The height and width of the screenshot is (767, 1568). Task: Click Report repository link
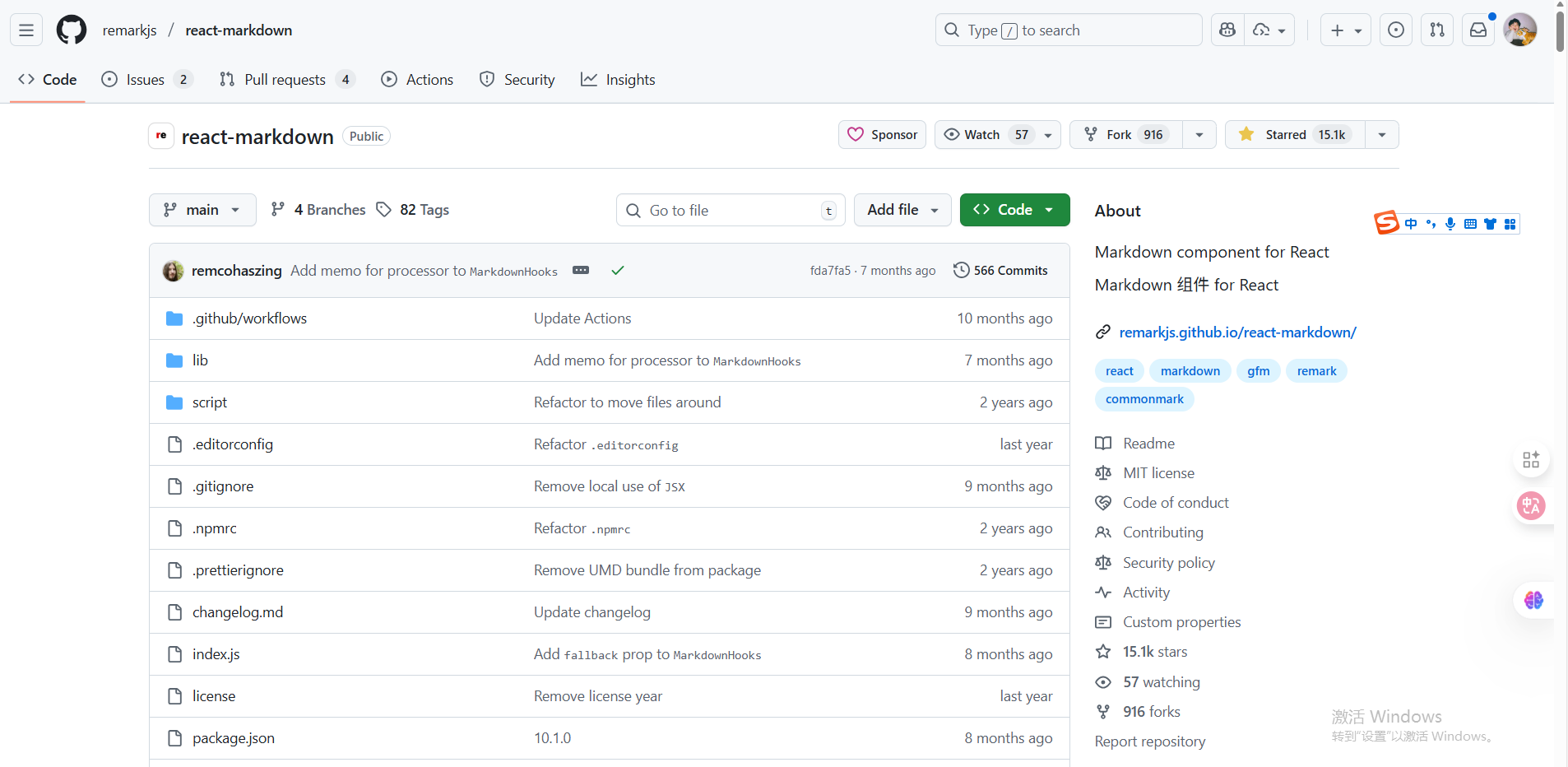pyautogui.click(x=1150, y=741)
